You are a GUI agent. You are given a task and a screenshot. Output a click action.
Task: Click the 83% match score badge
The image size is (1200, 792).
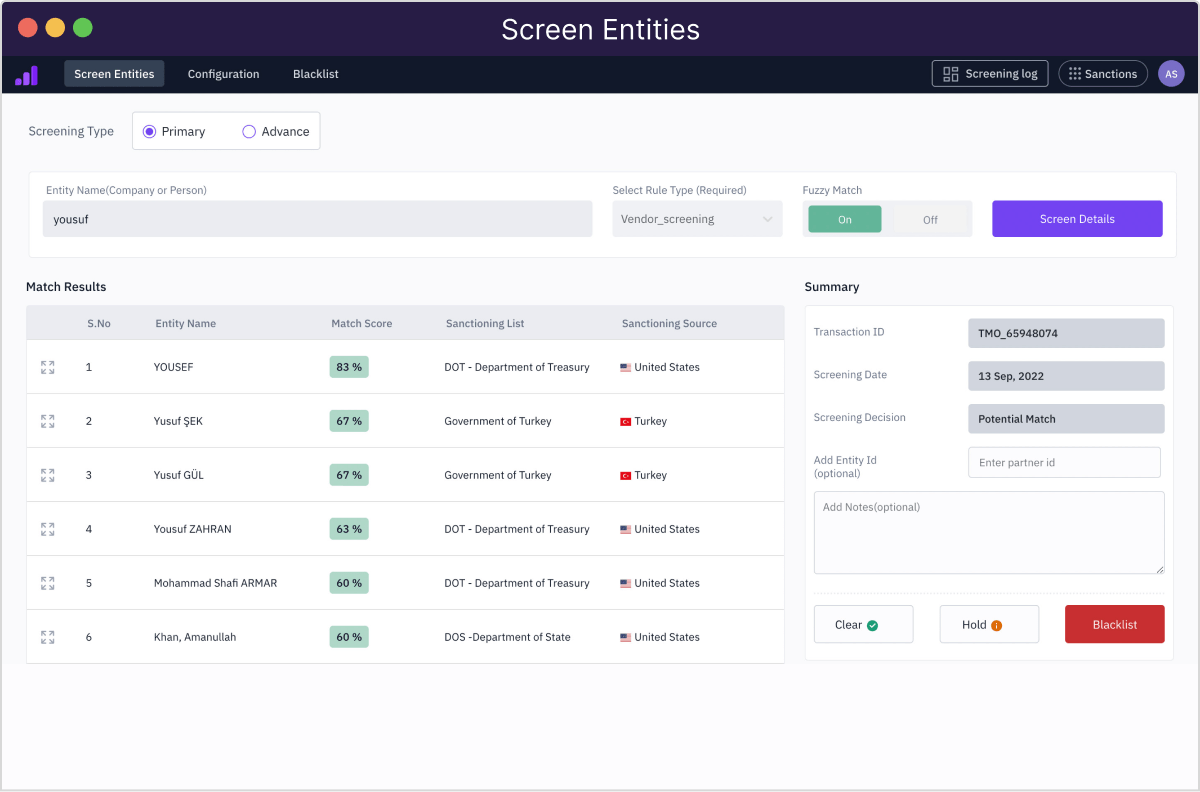point(348,367)
